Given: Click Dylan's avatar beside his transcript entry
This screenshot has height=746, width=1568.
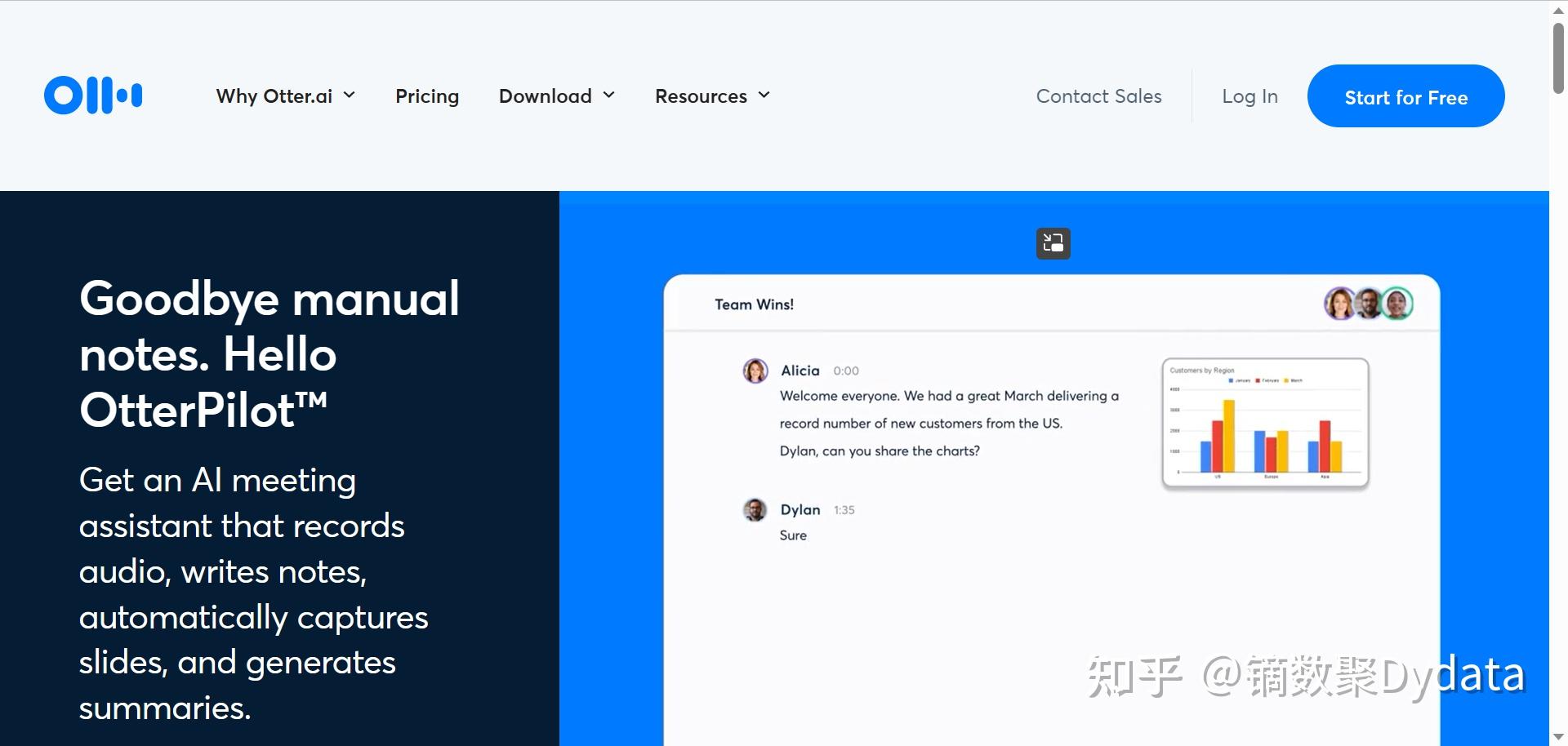Looking at the screenshot, I should point(755,510).
